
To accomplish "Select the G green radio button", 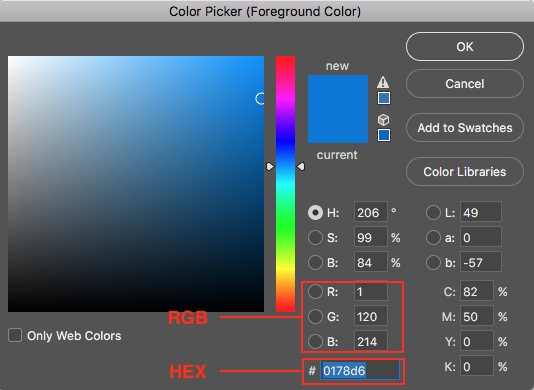I will coord(315,316).
